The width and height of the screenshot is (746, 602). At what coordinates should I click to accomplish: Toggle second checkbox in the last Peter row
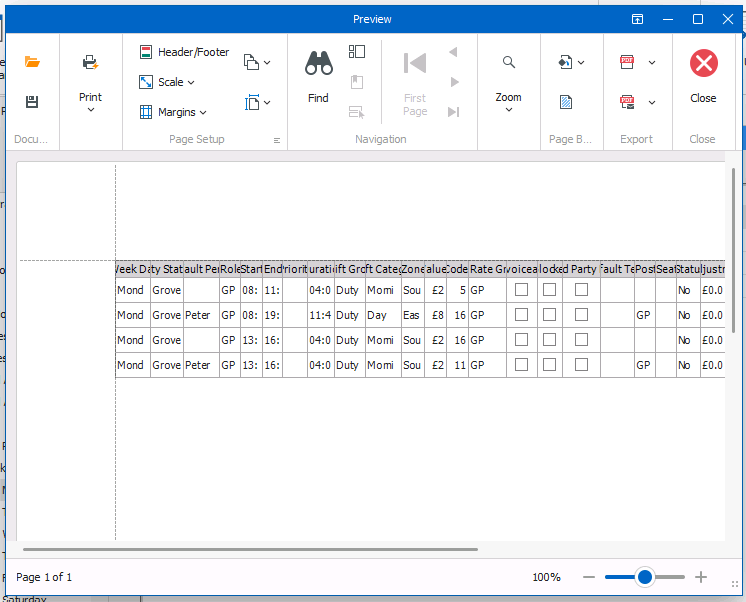click(x=550, y=365)
